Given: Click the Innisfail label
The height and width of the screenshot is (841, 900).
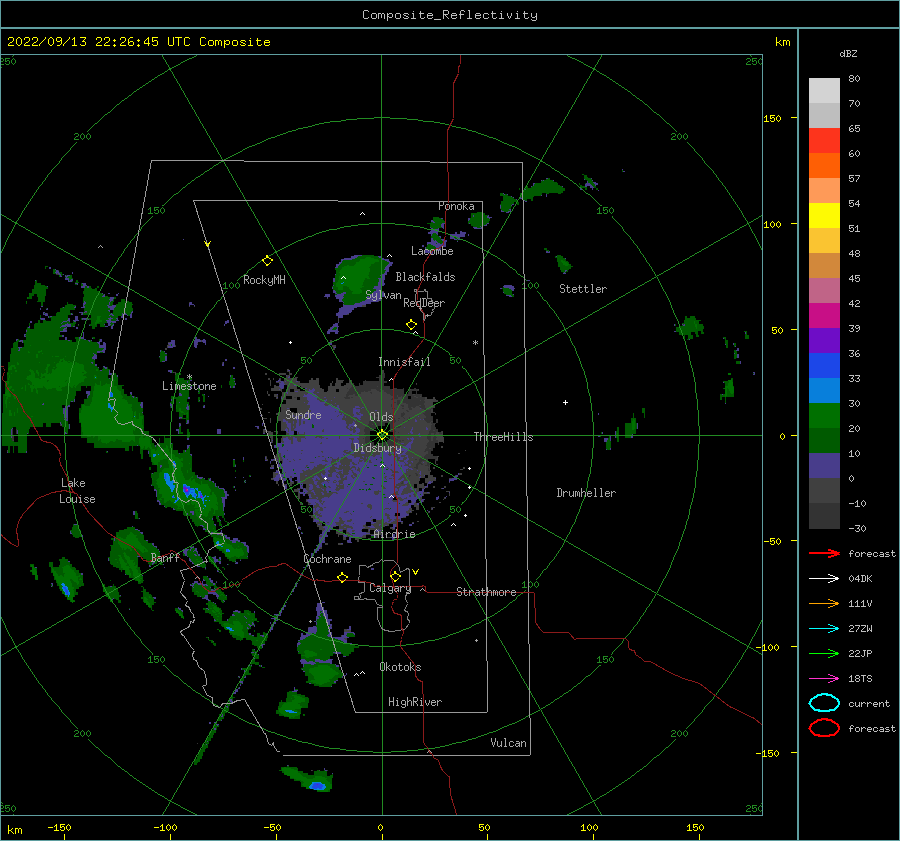Looking at the screenshot, I should click(404, 362).
